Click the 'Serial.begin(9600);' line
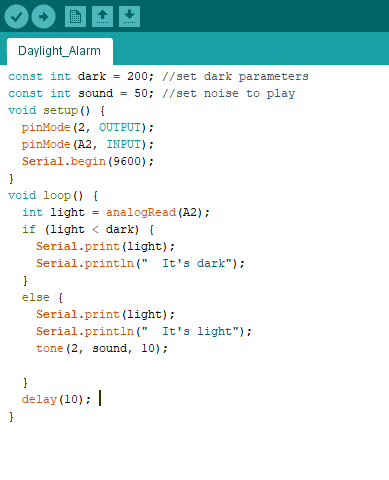This screenshot has width=389, height=480. coord(88,161)
